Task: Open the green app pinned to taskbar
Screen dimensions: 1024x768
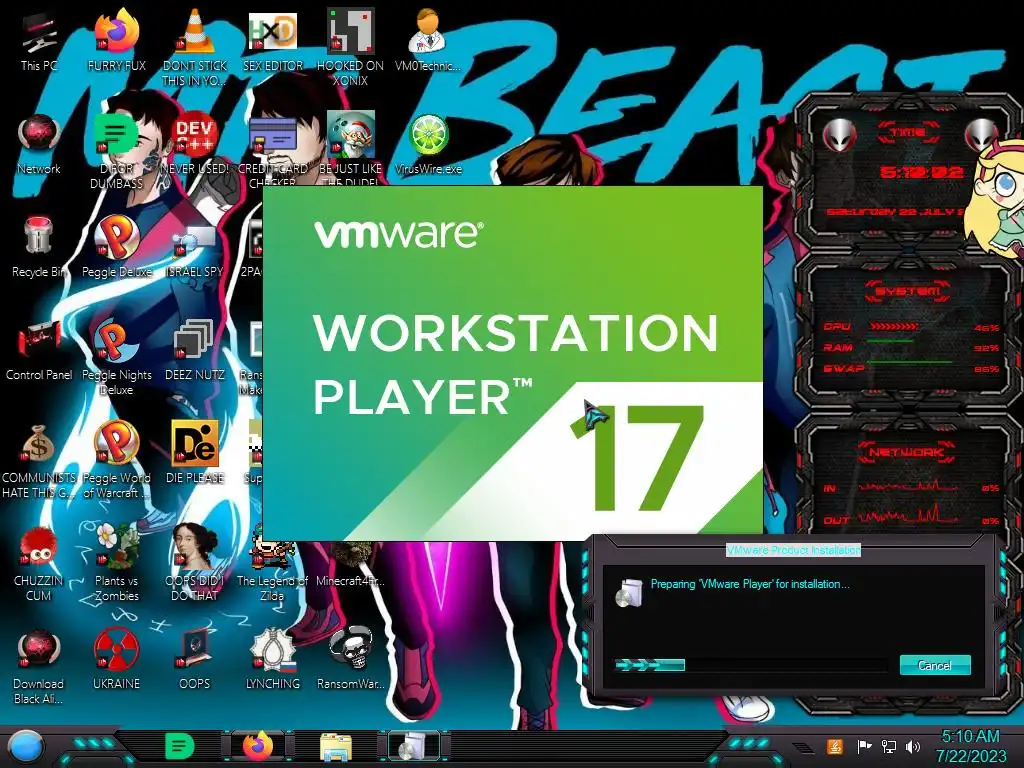Action: tap(180, 746)
